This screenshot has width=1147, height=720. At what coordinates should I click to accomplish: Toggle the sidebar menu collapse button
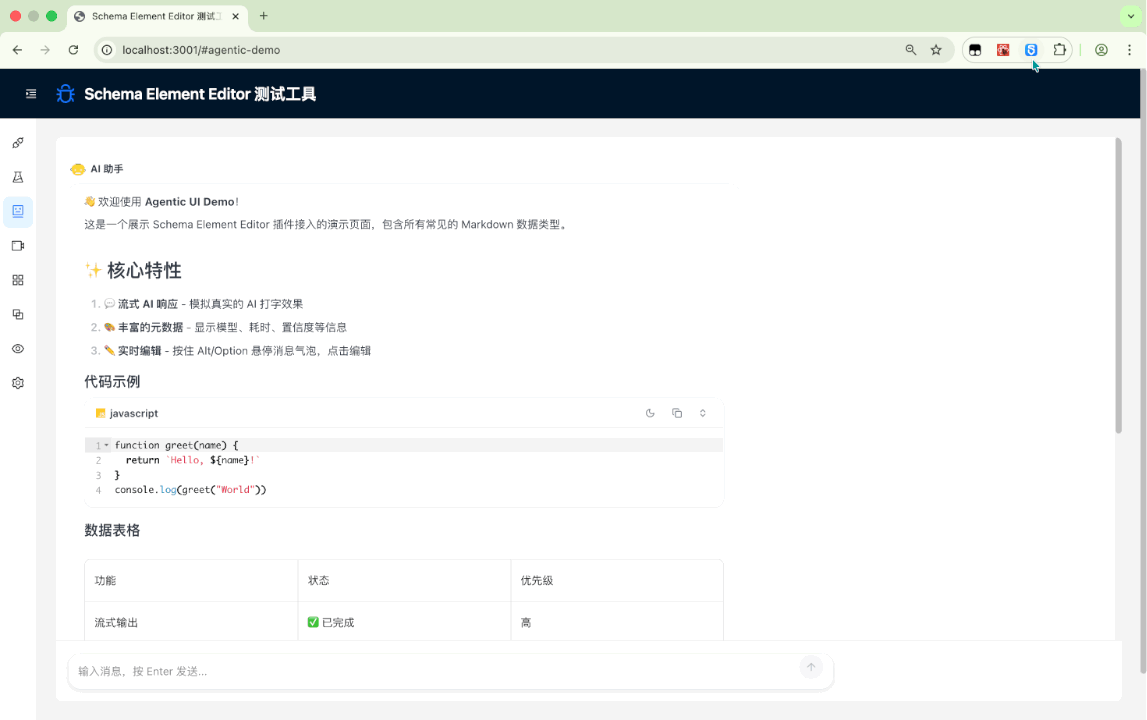[x=31, y=94]
